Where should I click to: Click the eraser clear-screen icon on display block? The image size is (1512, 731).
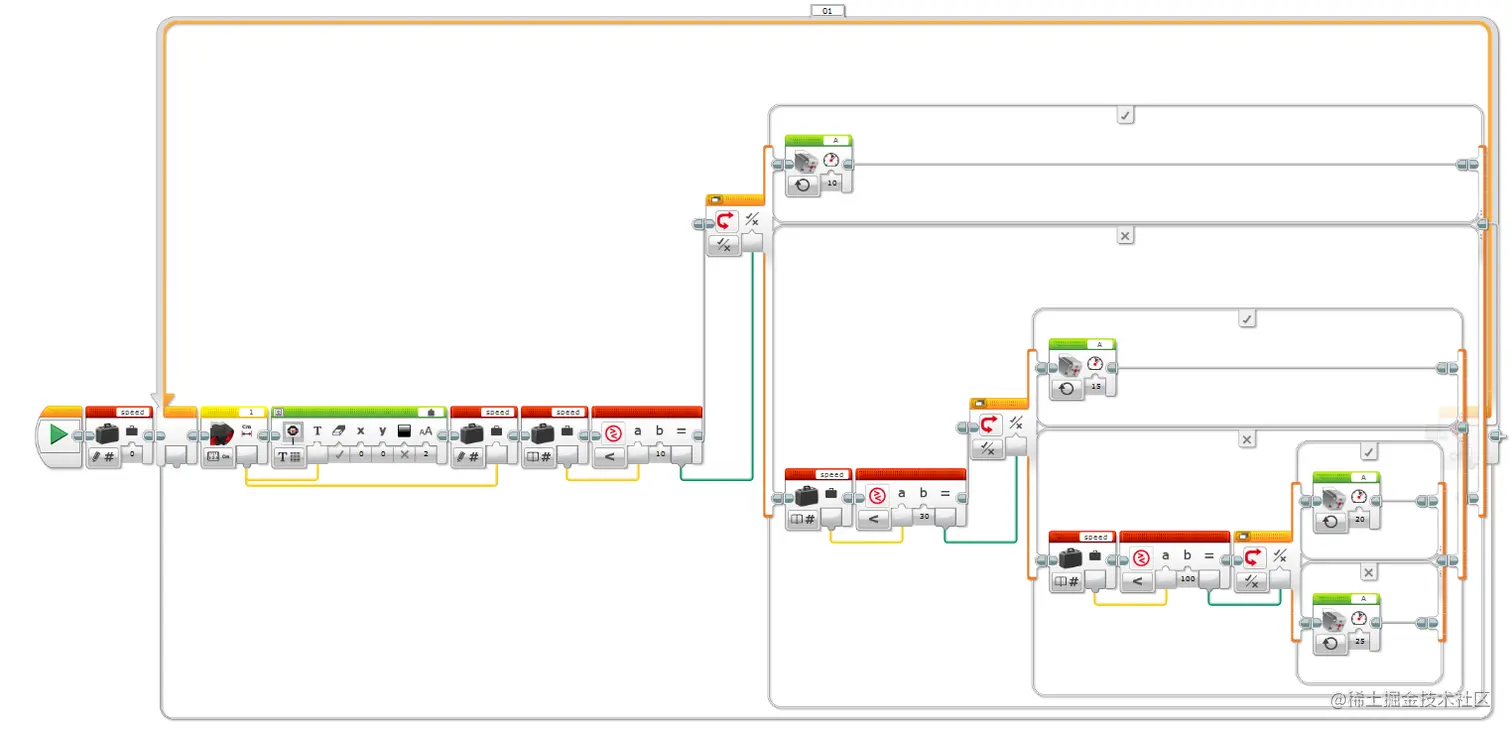[x=339, y=431]
